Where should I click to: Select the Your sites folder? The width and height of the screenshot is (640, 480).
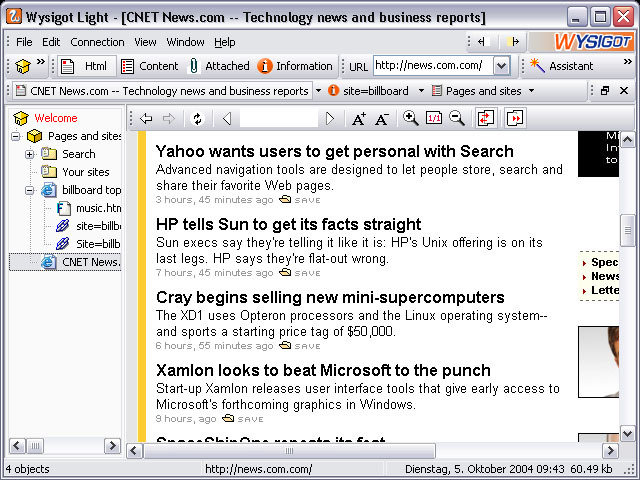86,172
